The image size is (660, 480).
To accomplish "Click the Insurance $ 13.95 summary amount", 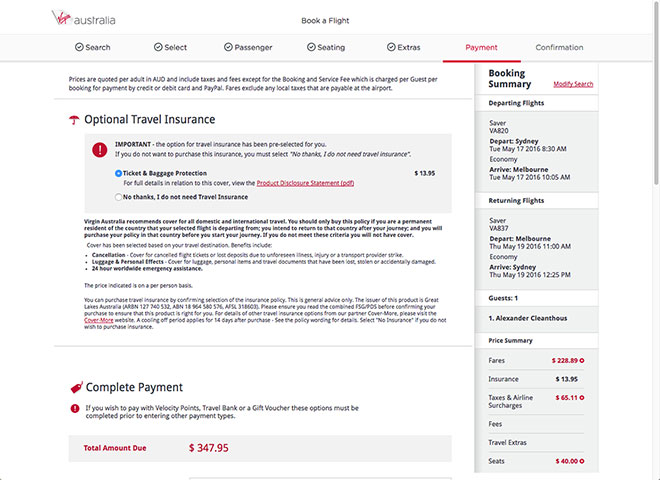I will [567, 379].
